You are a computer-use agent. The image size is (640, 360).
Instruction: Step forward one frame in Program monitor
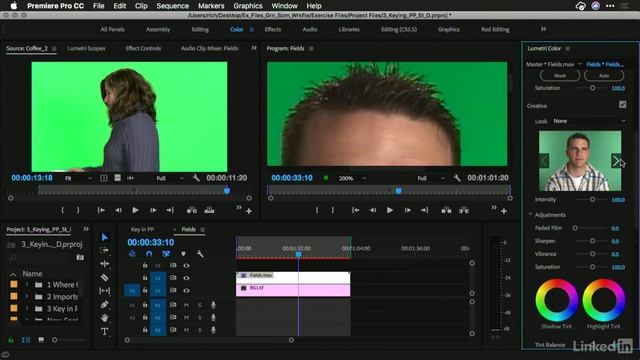[x=407, y=210]
